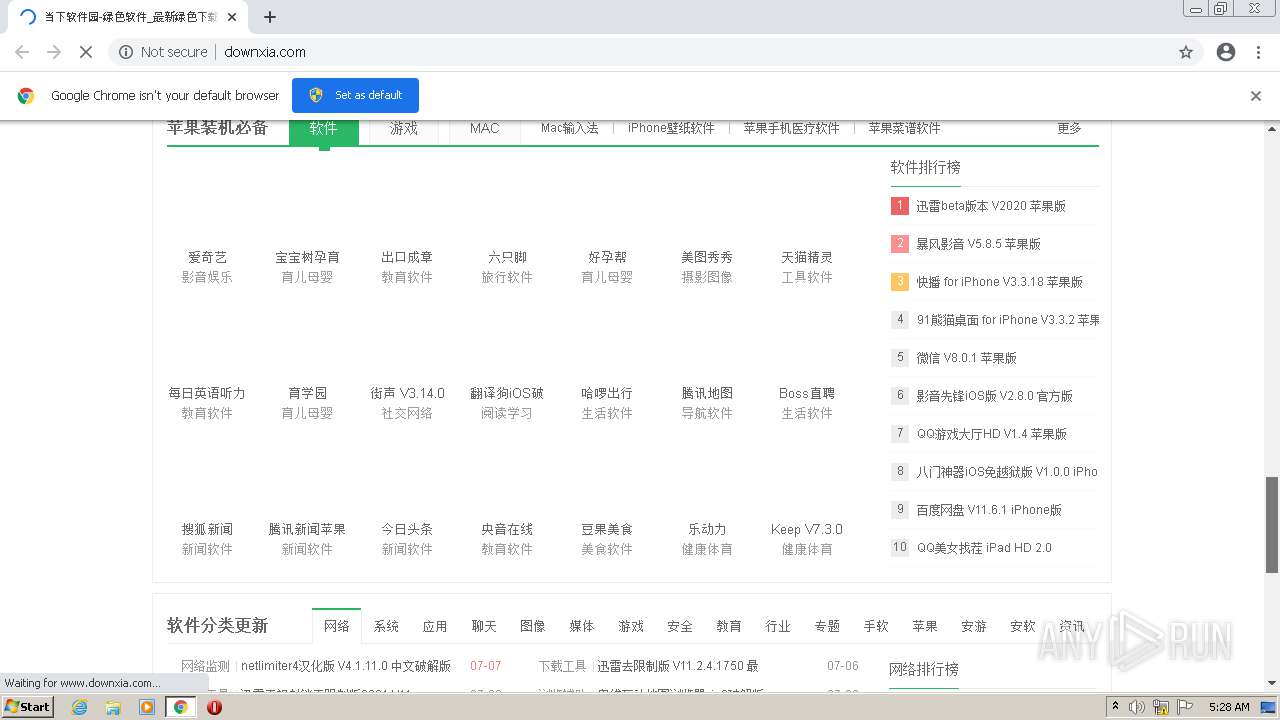Select the 系统 category tab

click(x=386, y=626)
